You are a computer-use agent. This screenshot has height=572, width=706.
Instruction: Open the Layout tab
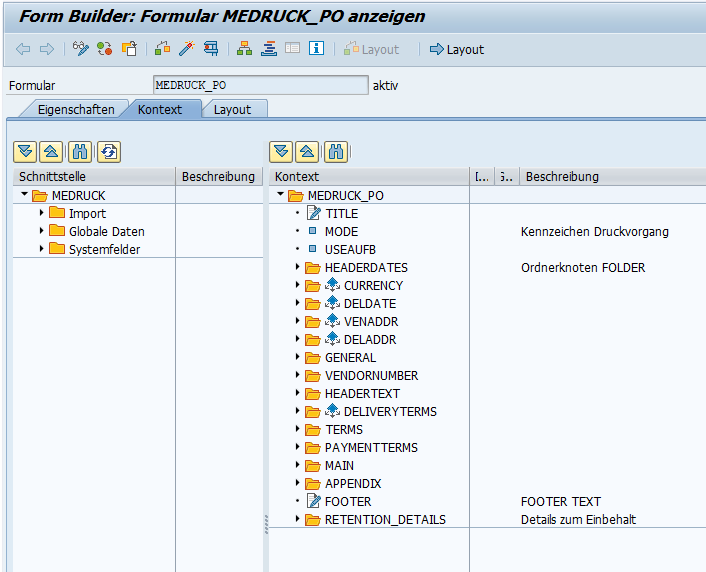(x=232, y=109)
